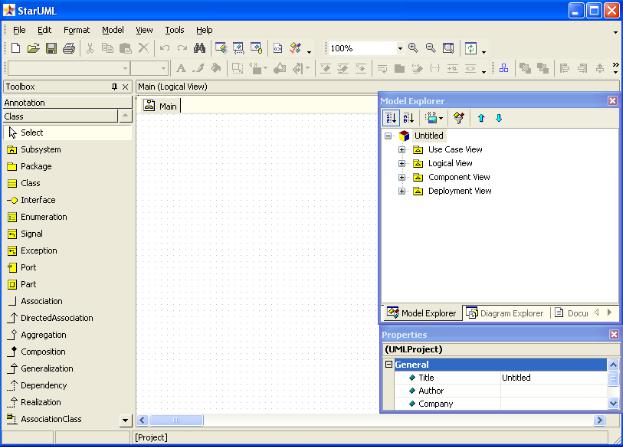Screen dimensions: 623x447
Task: Open the Annotation toolbox section
Action: pos(68,103)
